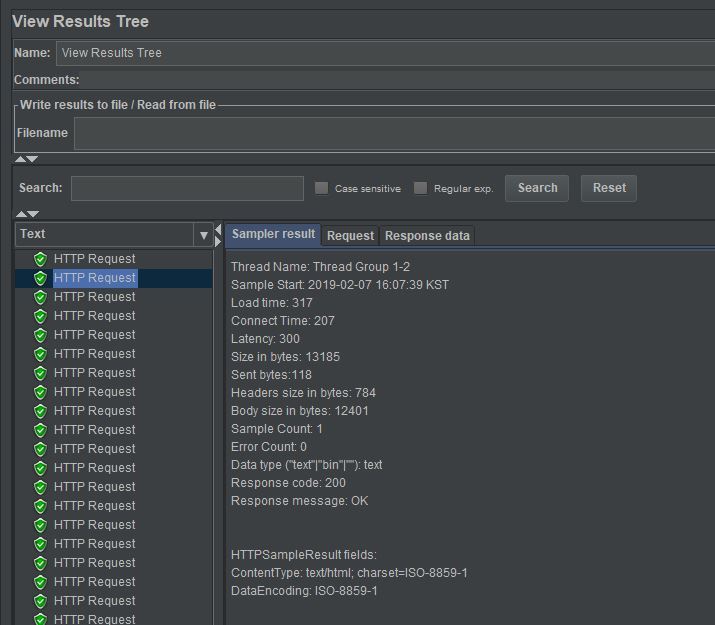The height and width of the screenshot is (625, 715).
Task: Toggle the Regular exp. checkbox
Action: (x=420, y=188)
